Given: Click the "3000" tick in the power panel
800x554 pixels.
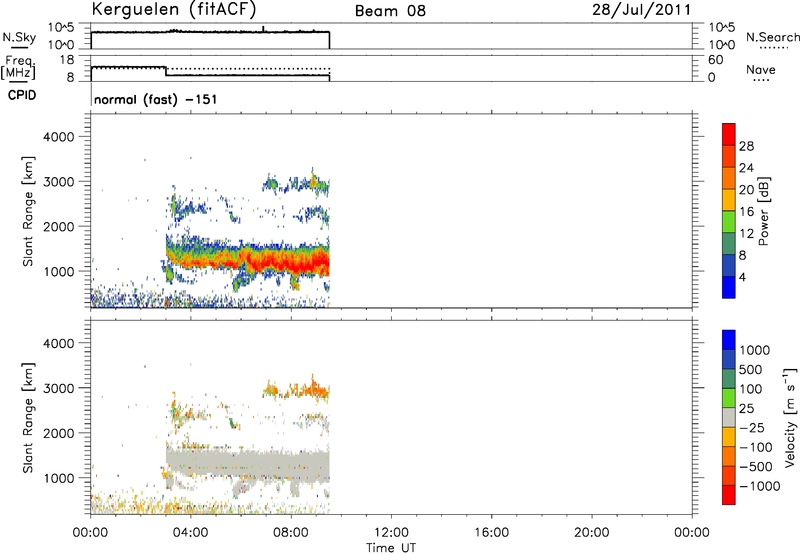Looking at the screenshot, I should [58, 182].
